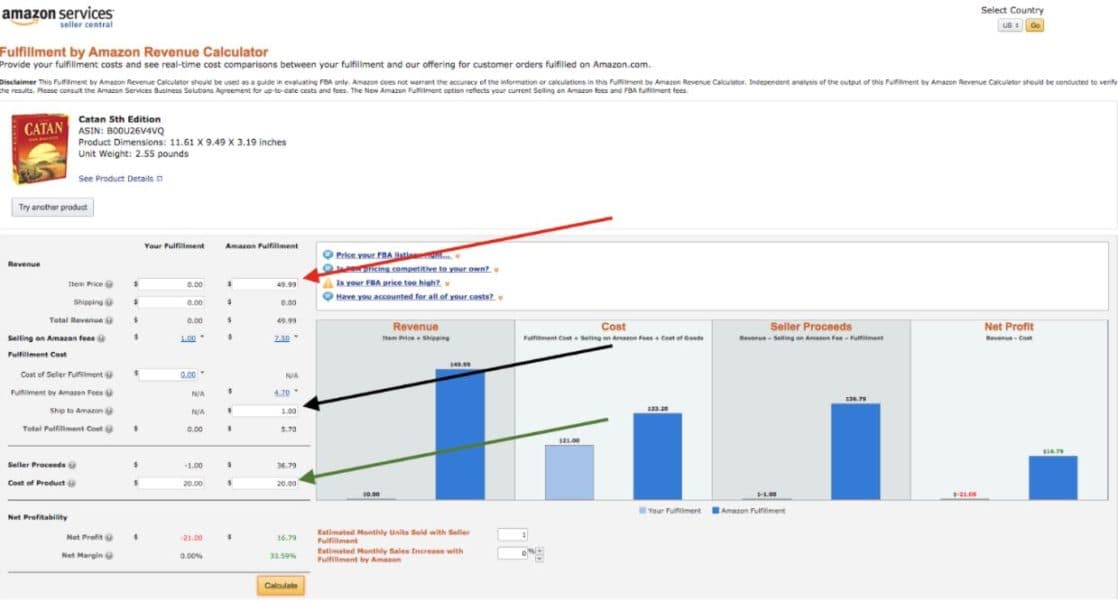Click the green 16.79 Net Profit value
The image size is (1118, 602).
click(287, 538)
